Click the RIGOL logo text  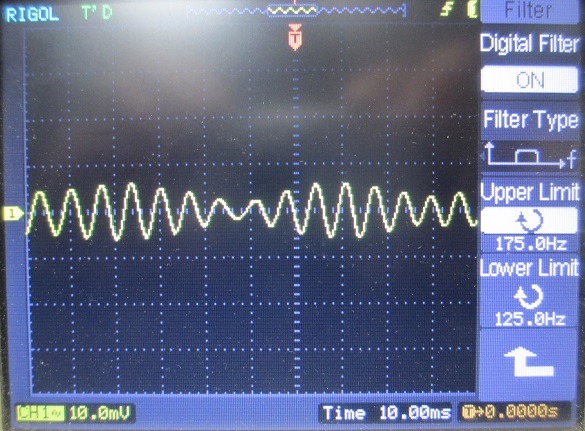pos(32,15)
